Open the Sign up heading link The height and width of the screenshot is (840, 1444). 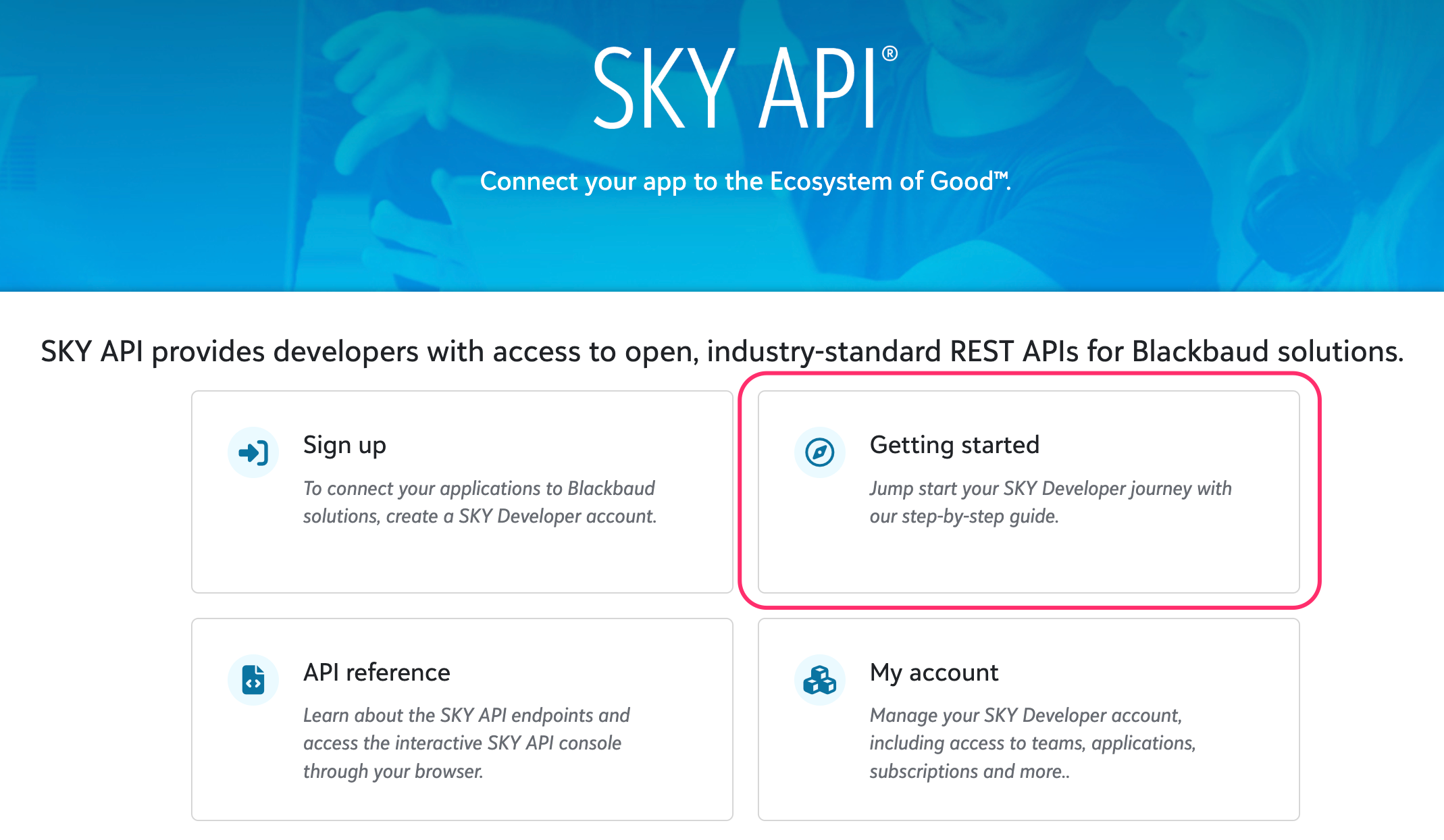pyautogui.click(x=344, y=446)
